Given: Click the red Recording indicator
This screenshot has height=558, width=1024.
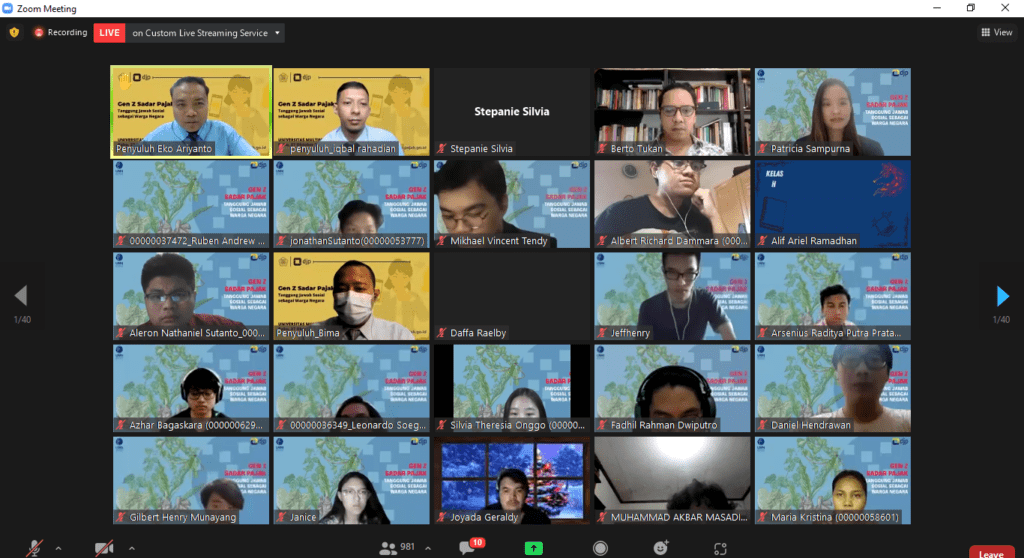Looking at the screenshot, I should pyautogui.click(x=60, y=32).
